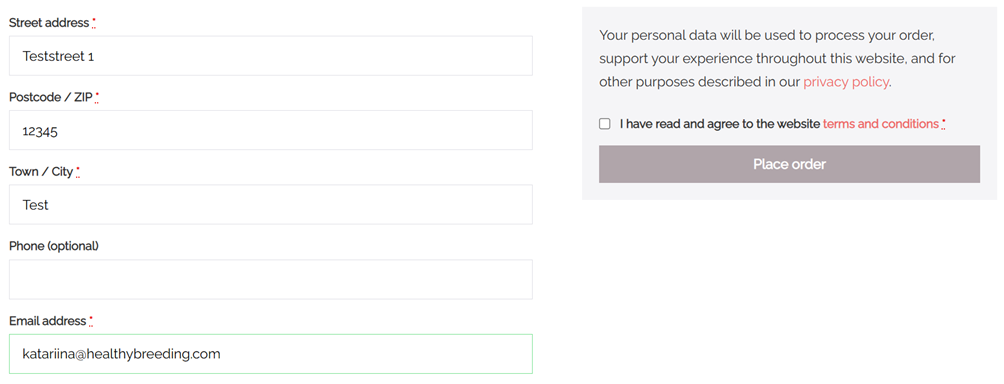Focus the Email address input field
Viewport: 1004px width, 384px height.
(271, 354)
